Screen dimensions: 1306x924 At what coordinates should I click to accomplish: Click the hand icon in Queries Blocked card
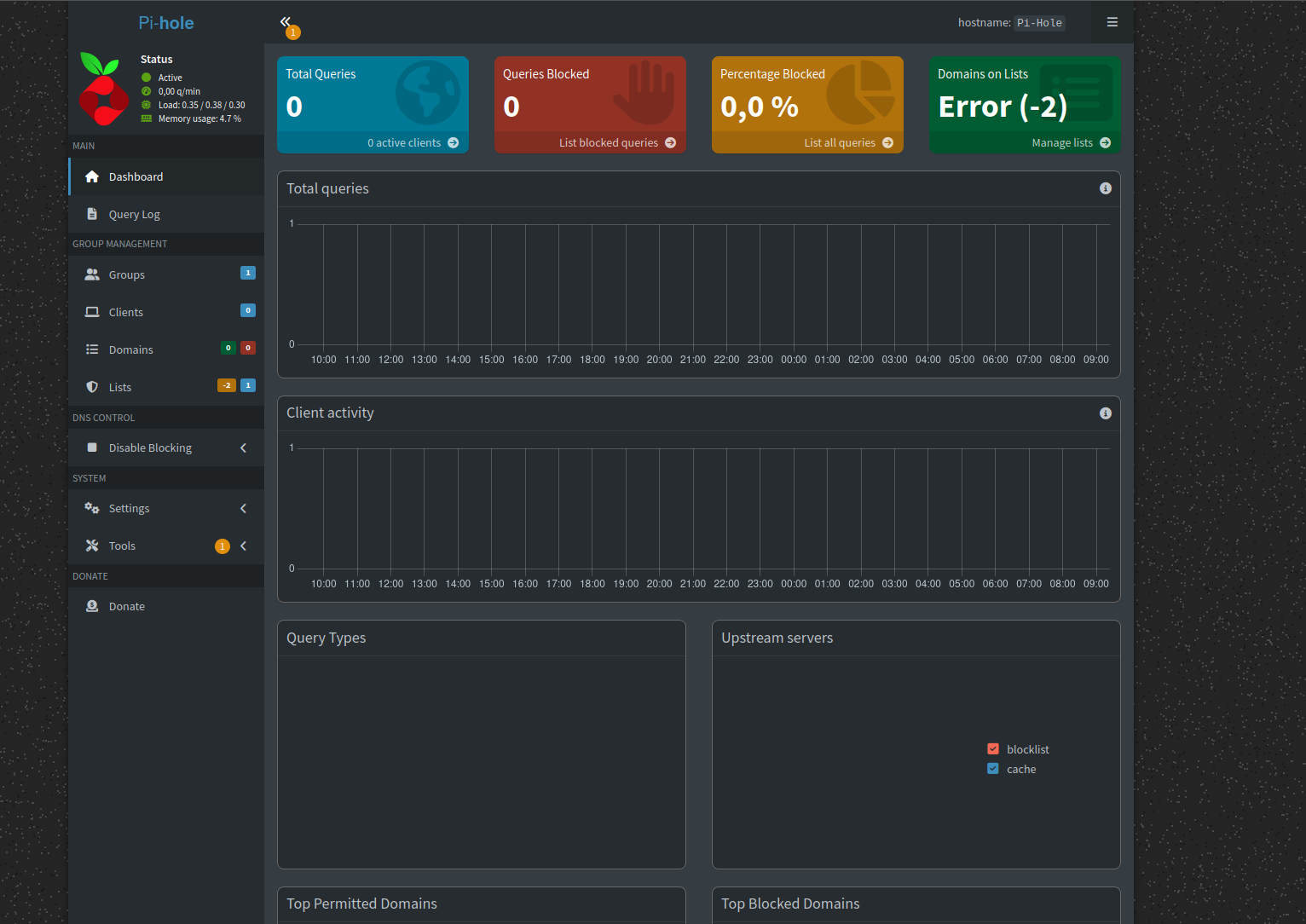(x=644, y=92)
